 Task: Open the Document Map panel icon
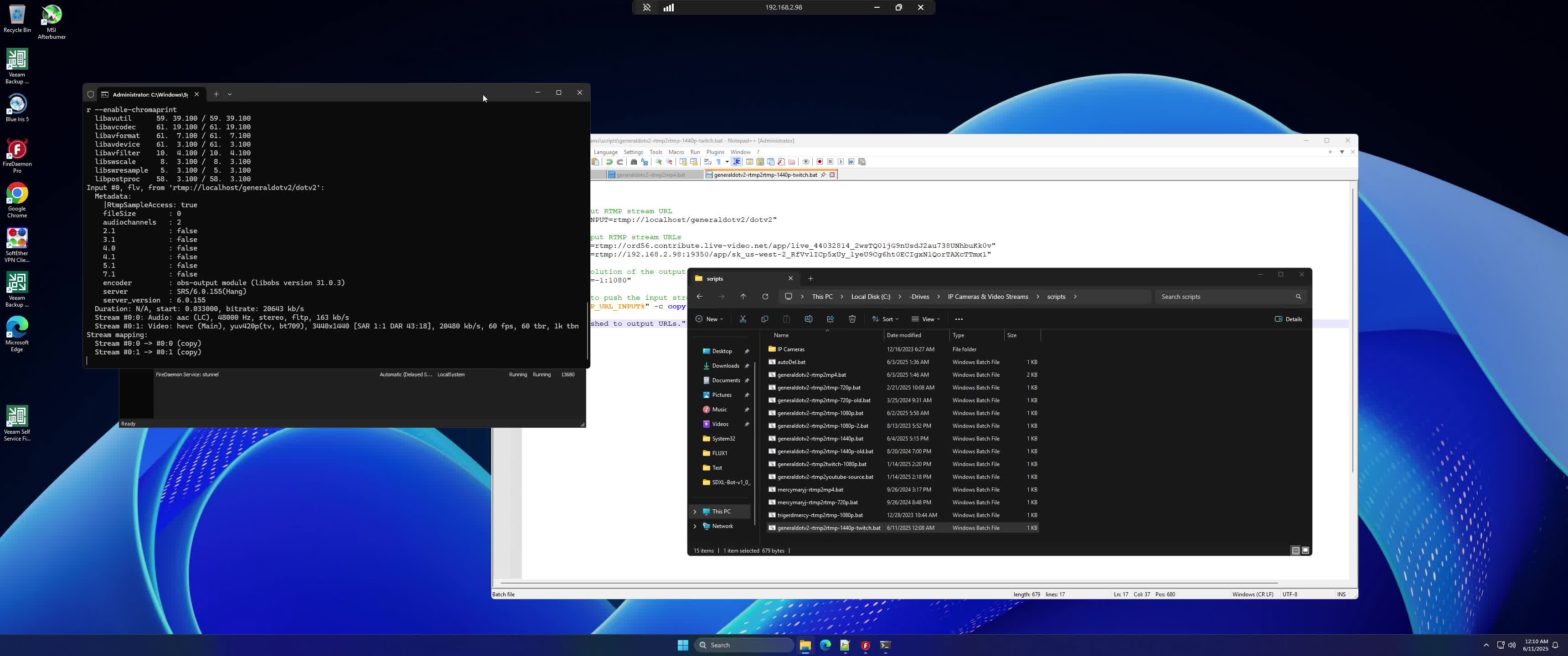[x=760, y=162]
